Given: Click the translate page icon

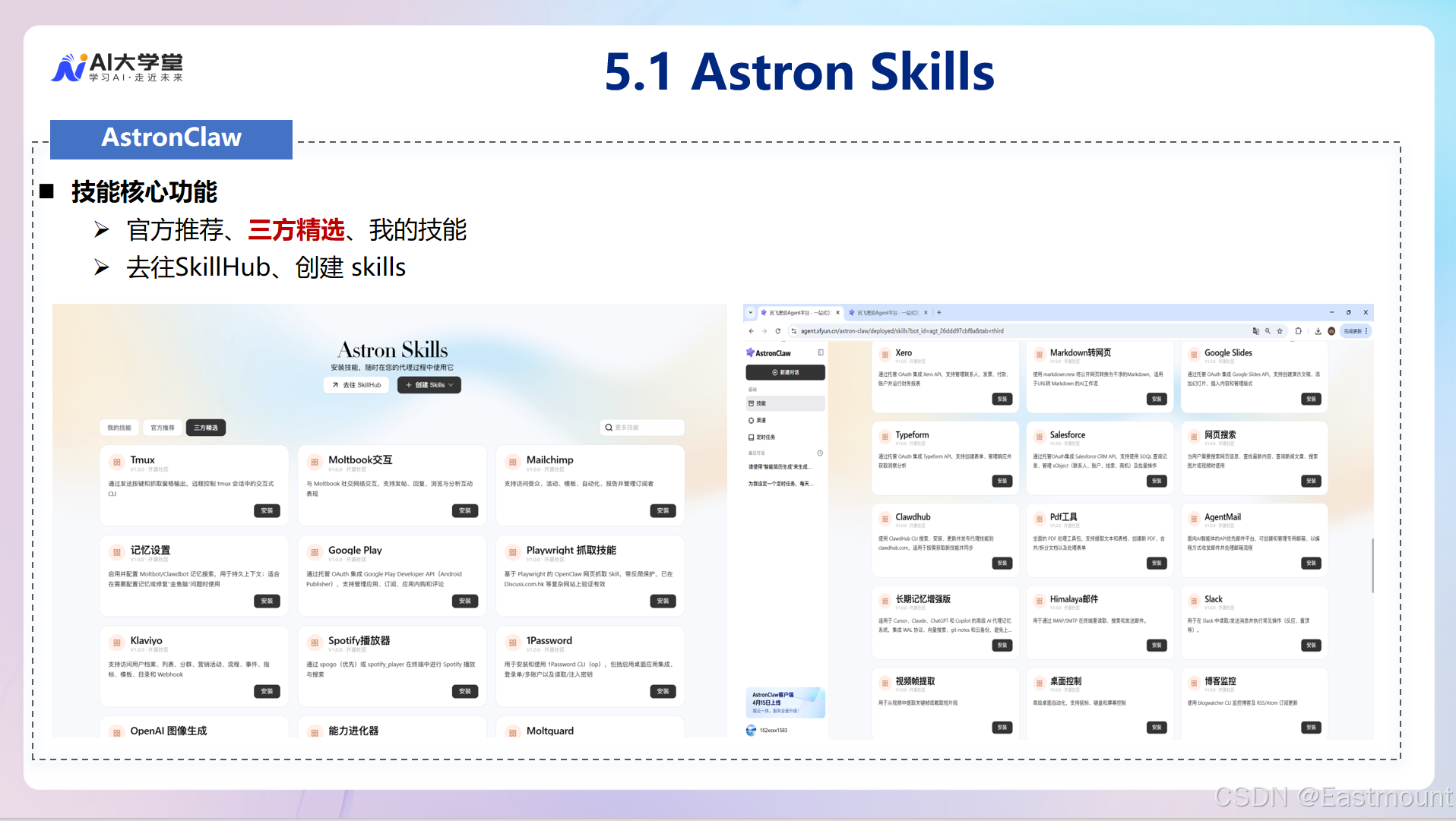Looking at the screenshot, I should (x=1255, y=331).
